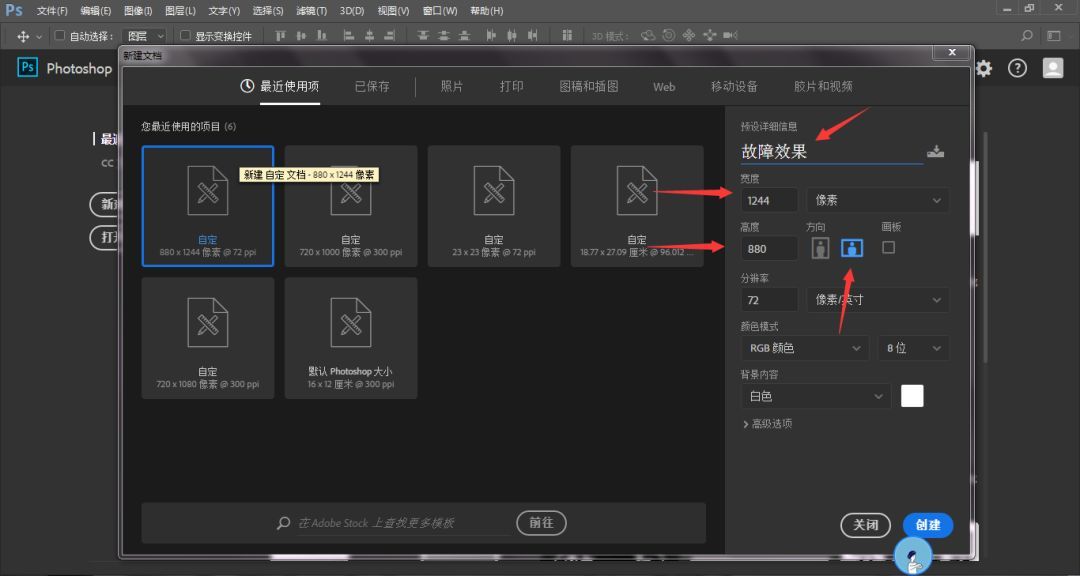
Task: Open color mode RGB 颜色 dropdown
Action: pos(804,348)
